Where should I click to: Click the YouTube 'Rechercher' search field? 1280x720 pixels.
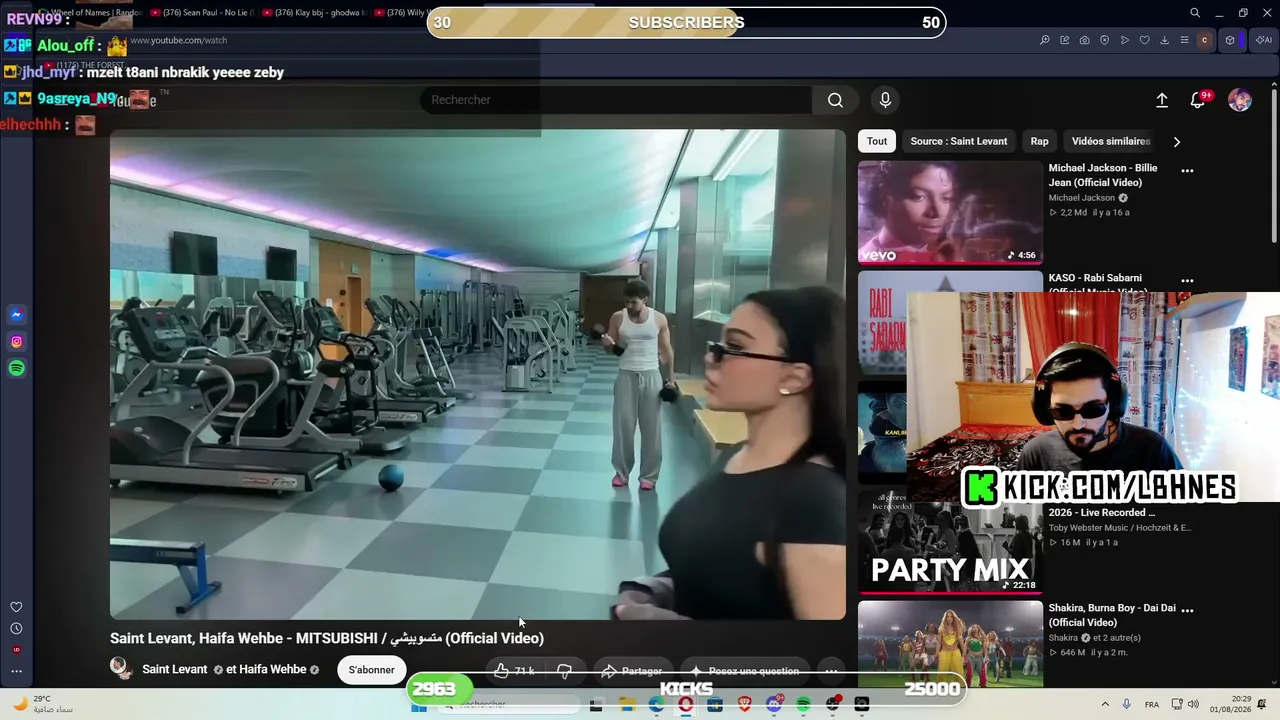coord(615,100)
